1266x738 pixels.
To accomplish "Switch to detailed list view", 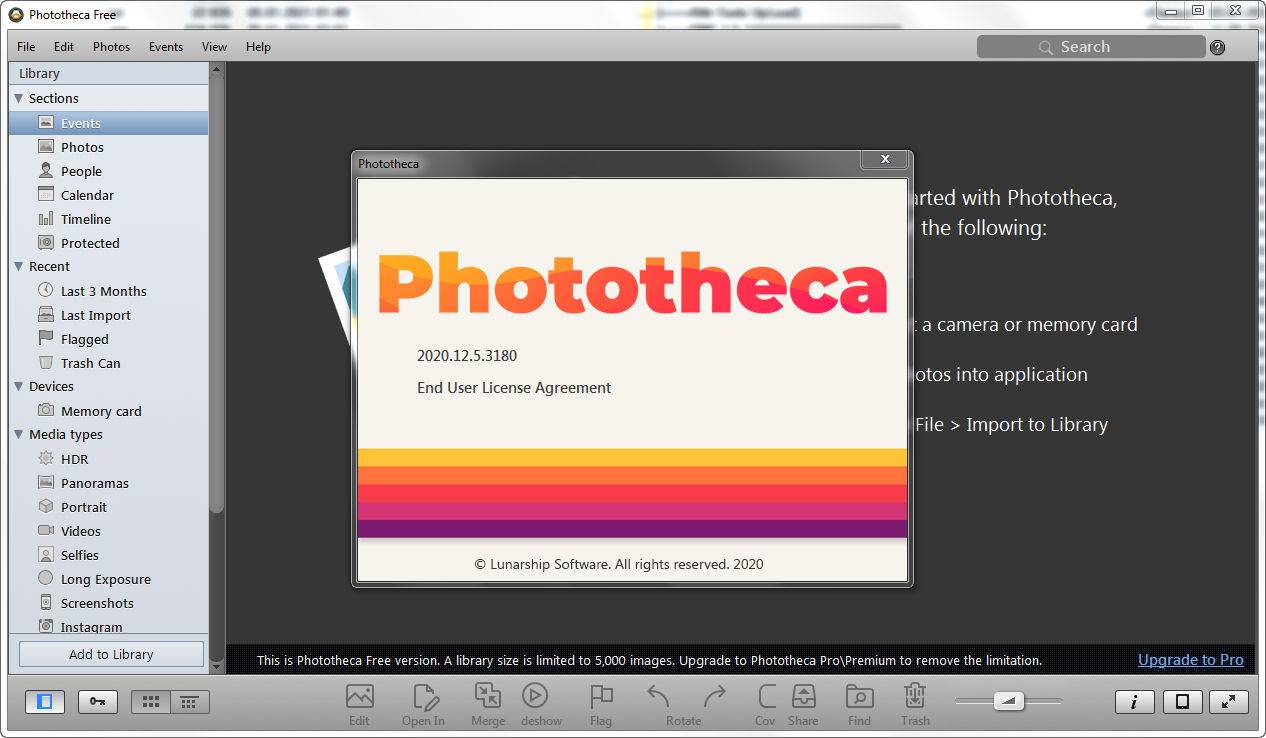I will coord(189,702).
